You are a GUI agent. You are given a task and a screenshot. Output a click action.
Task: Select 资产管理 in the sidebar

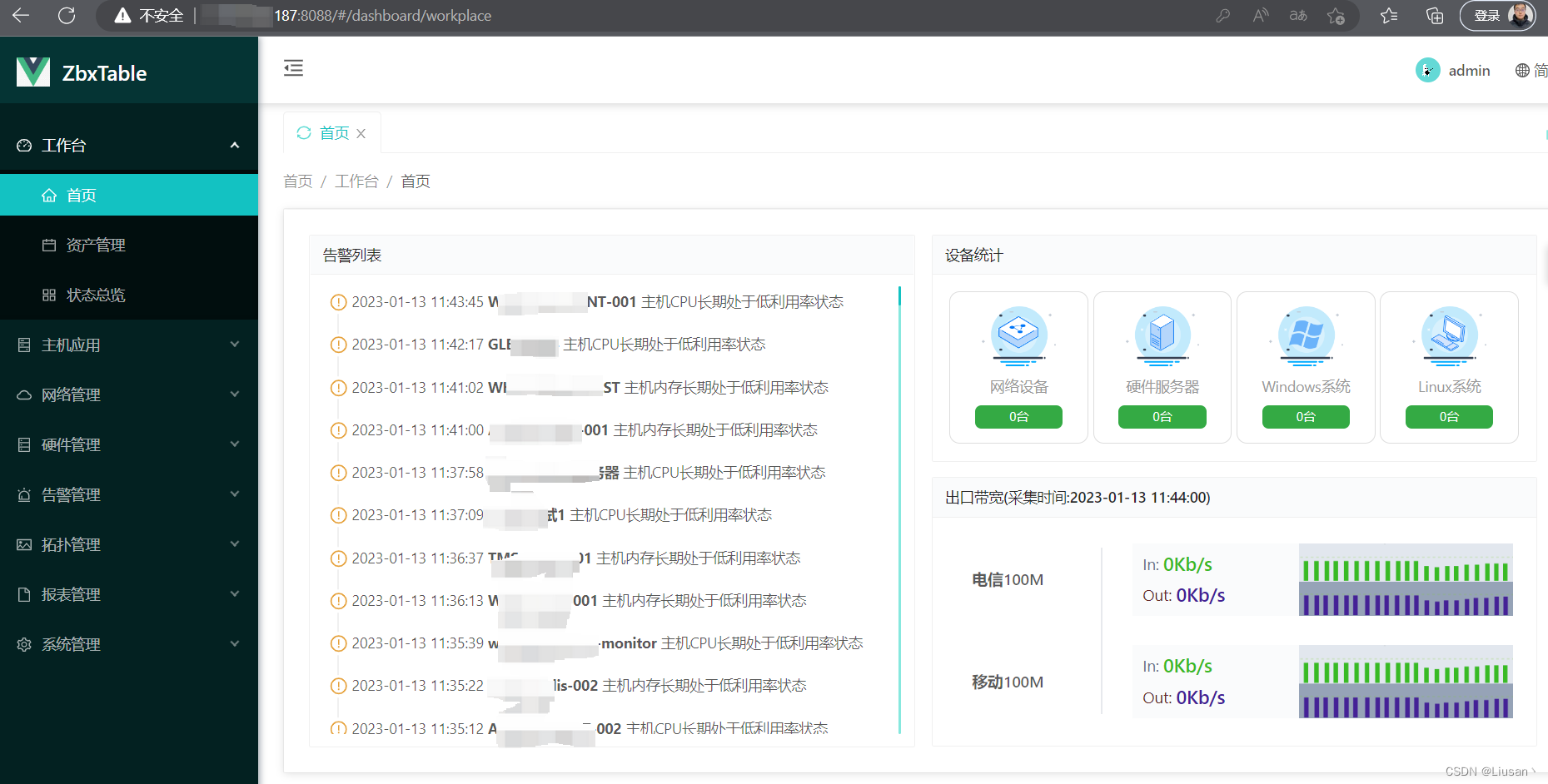[x=96, y=244]
